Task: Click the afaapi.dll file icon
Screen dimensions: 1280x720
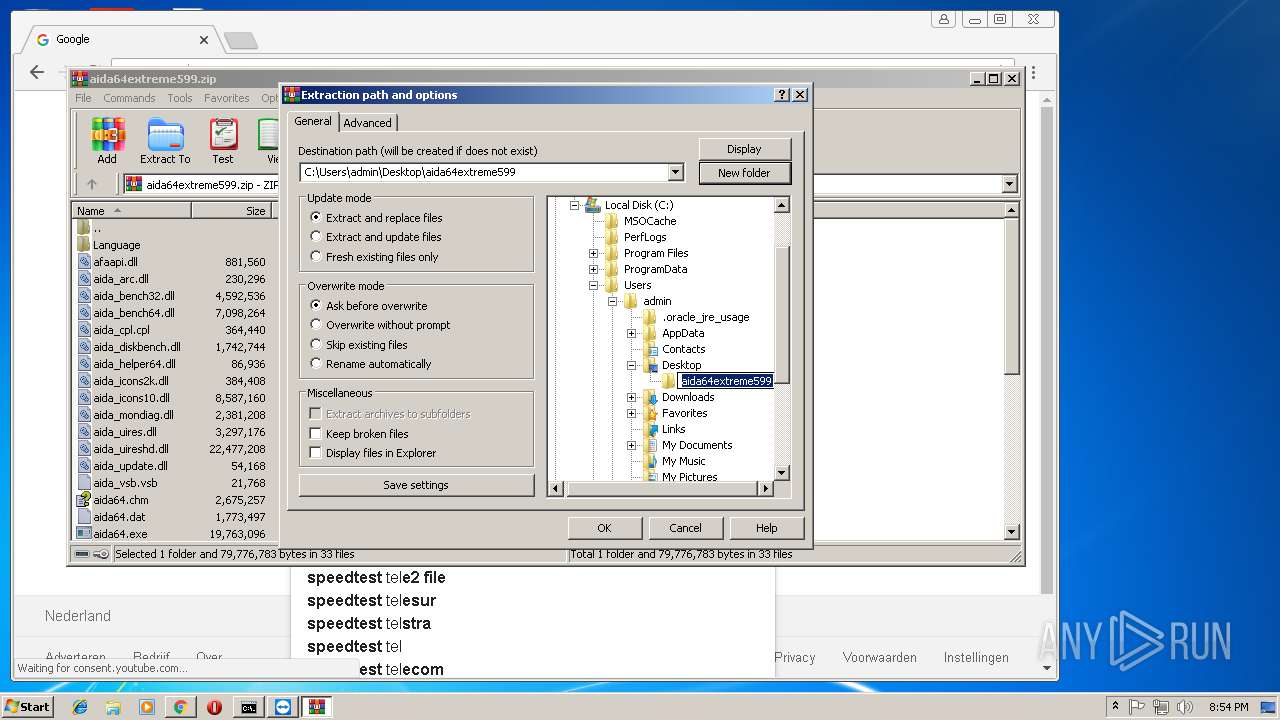Action: [x=84, y=262]
